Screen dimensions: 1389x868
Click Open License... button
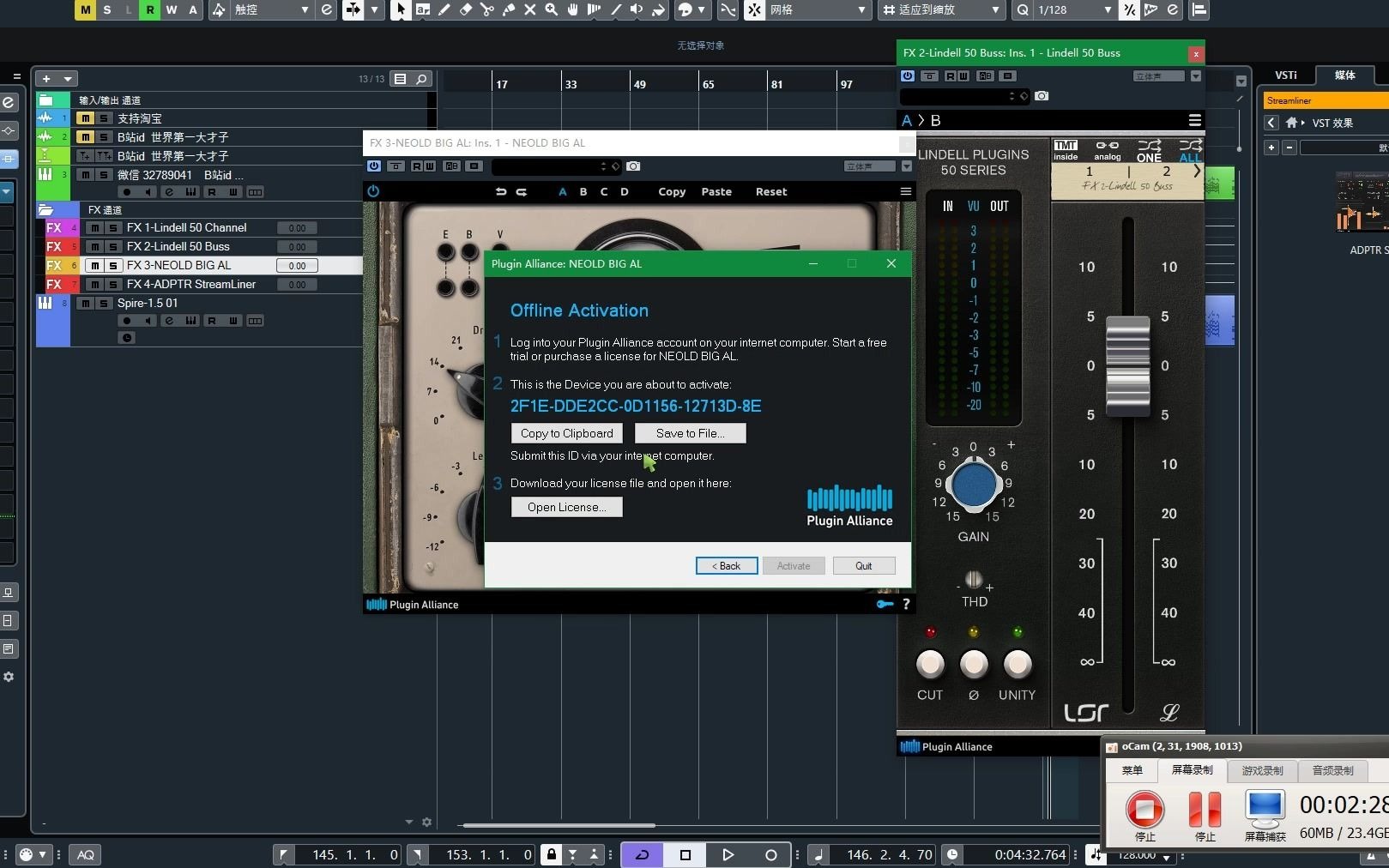tap(567, 507)
